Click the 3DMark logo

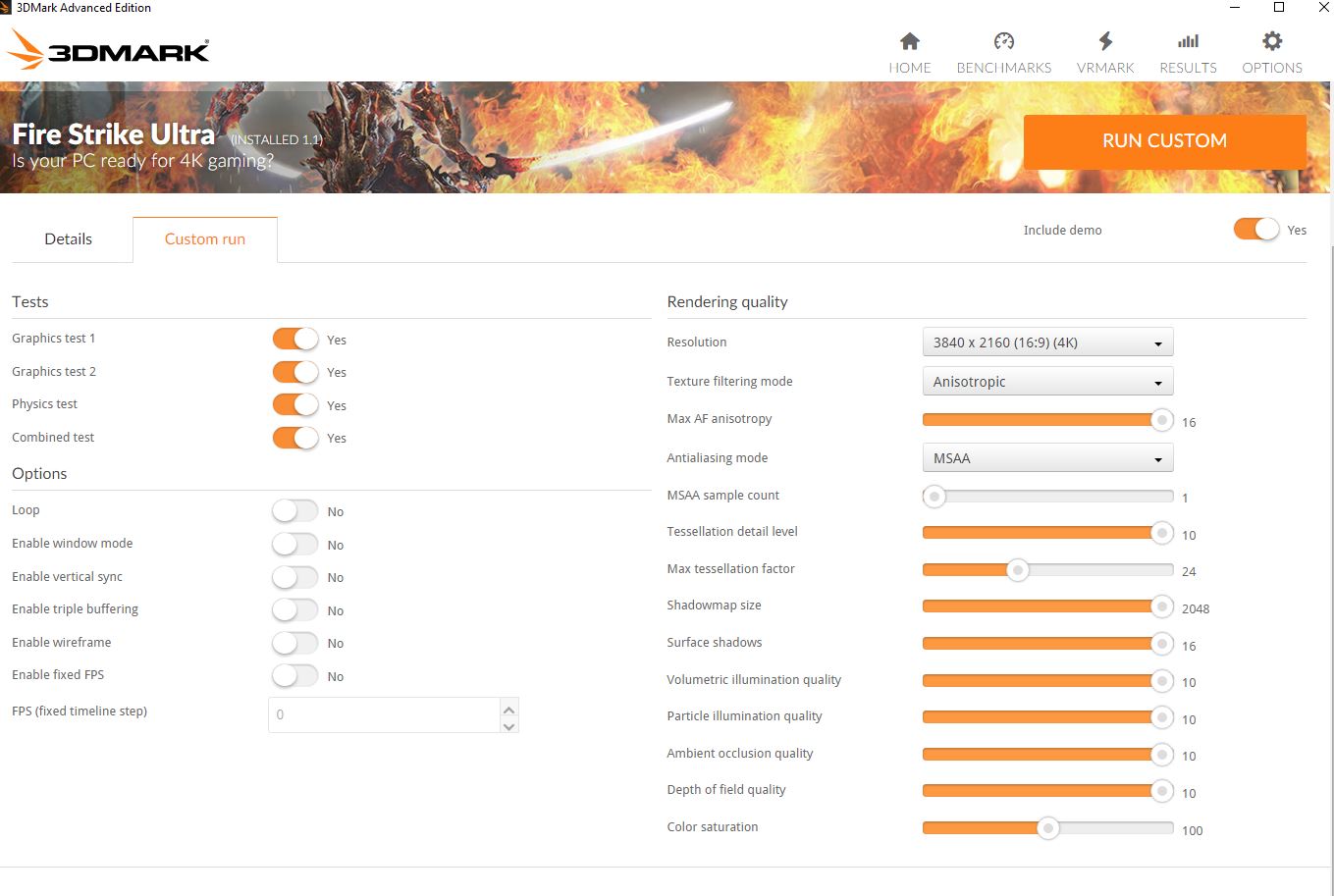[x=109, y=49]
